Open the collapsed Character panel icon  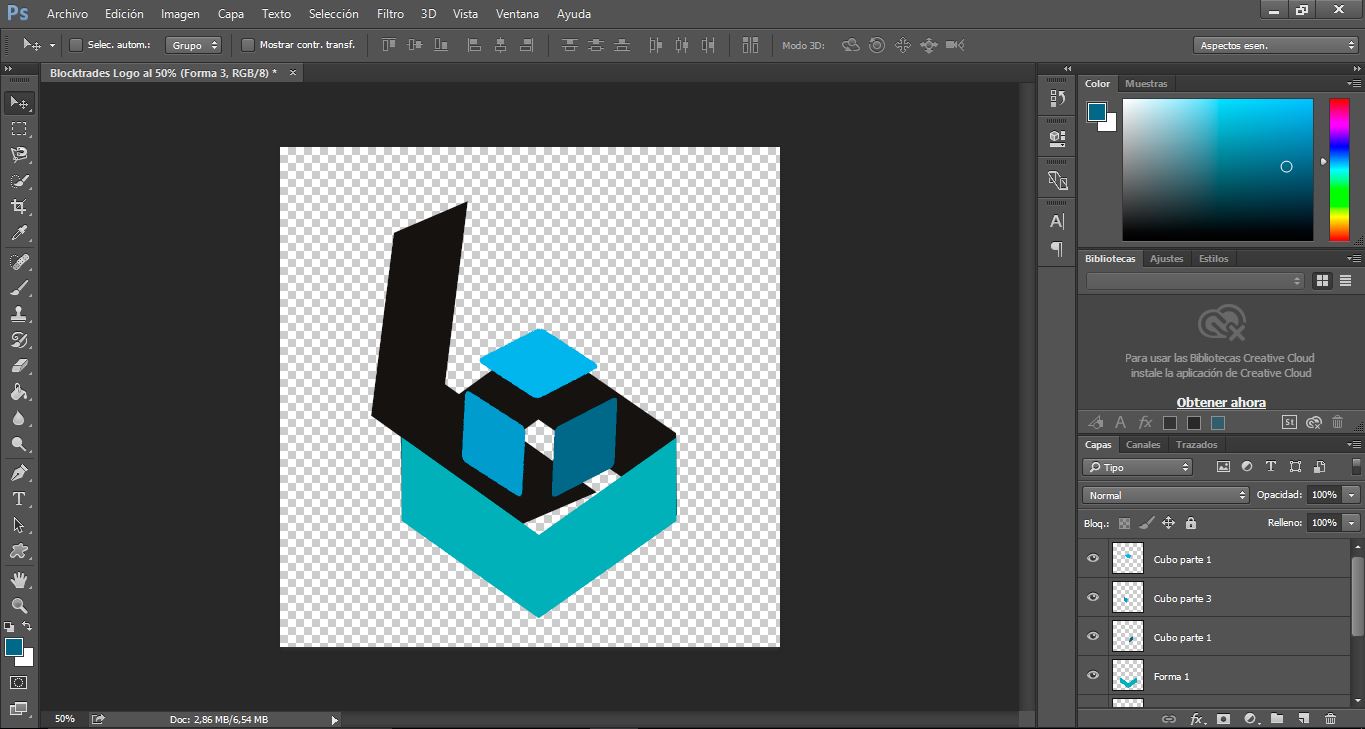(1057, 221)
